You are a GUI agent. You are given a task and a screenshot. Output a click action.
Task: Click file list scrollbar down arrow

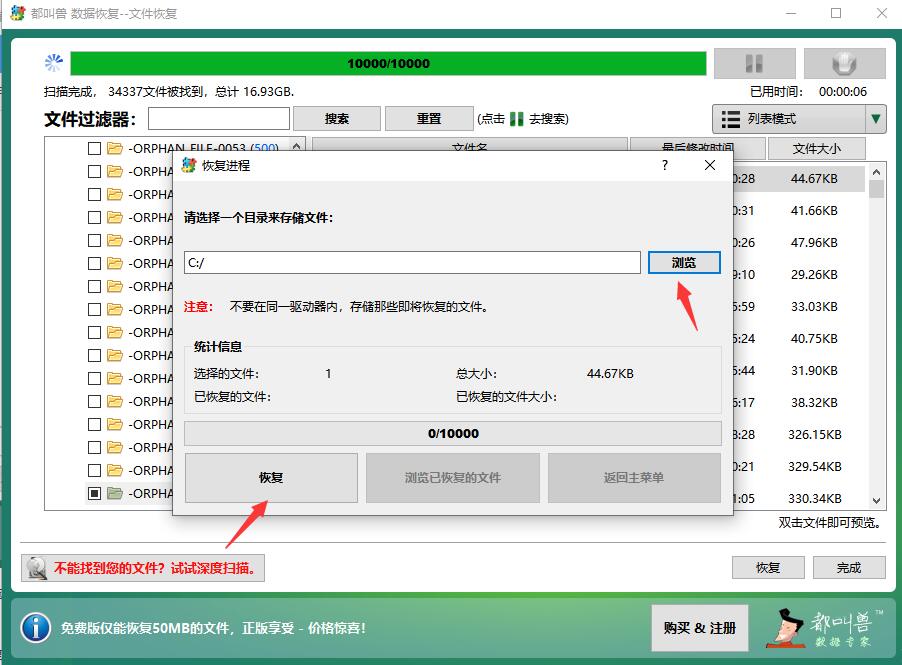pyautogui.click(x=876, y=500)
